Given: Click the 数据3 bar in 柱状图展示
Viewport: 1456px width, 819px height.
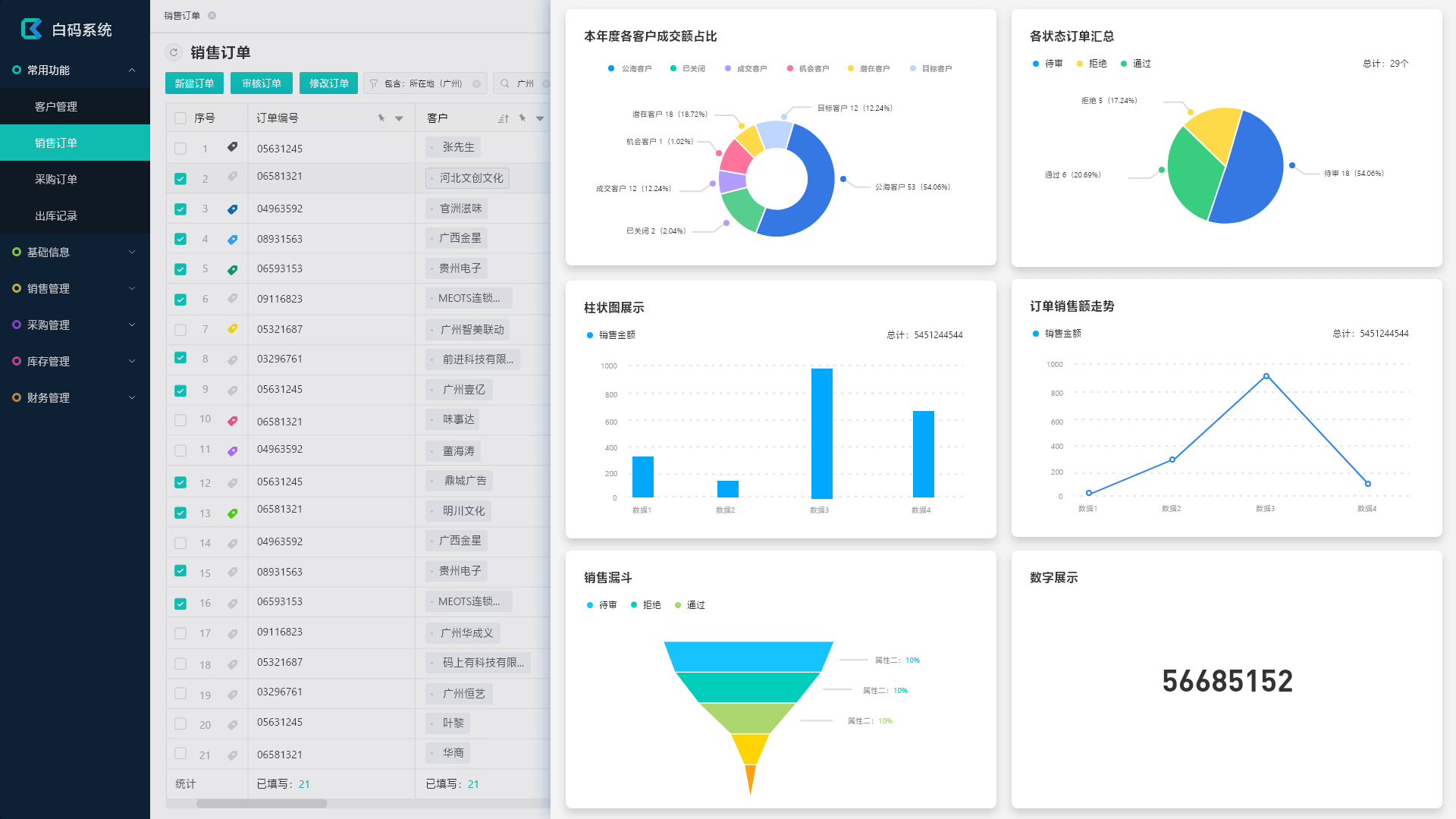Looking at the screenshot, I should coord(822,433).
